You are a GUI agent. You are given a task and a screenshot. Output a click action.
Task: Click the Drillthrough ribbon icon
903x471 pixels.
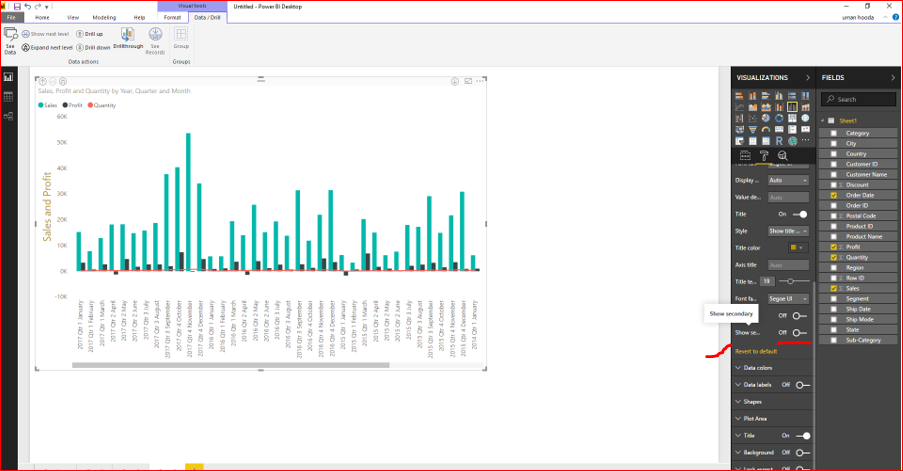click(128, 38)
